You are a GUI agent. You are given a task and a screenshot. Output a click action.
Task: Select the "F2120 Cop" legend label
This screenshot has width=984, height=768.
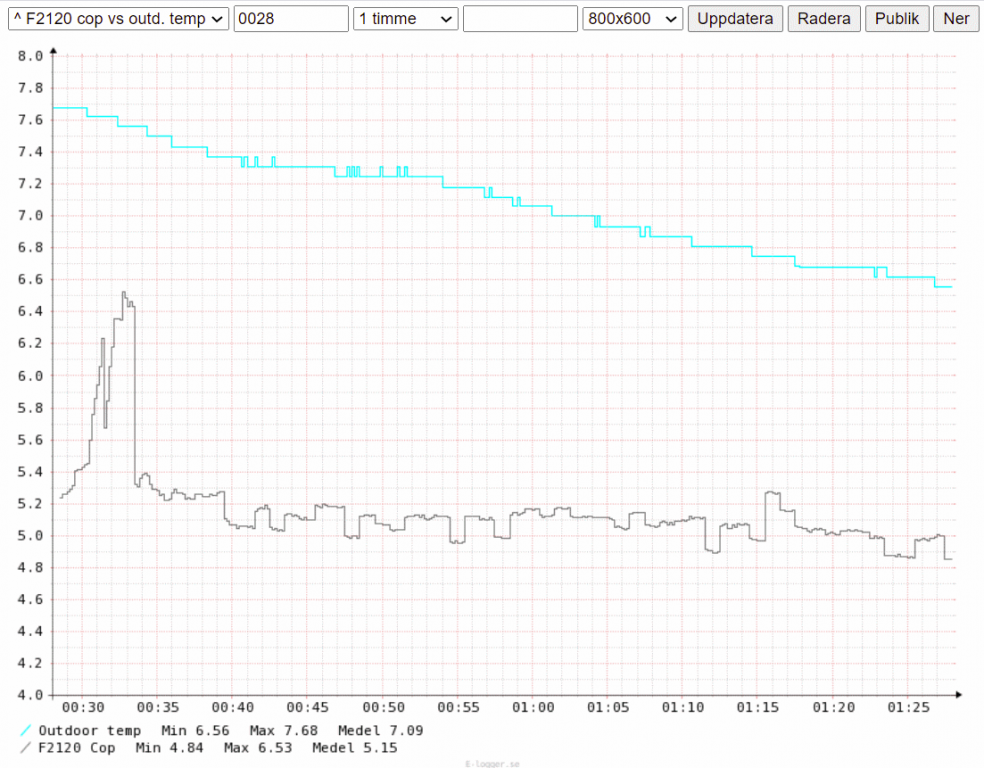click(77, 748)
